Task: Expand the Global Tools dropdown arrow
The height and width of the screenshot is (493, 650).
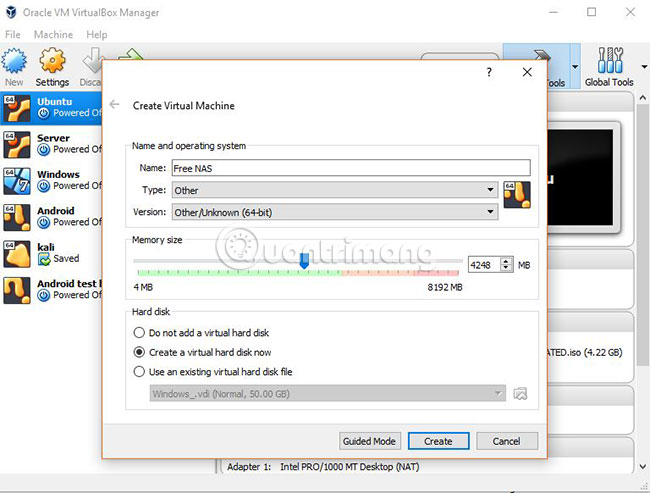Action: pyautogui.click(x=644, y=66)
